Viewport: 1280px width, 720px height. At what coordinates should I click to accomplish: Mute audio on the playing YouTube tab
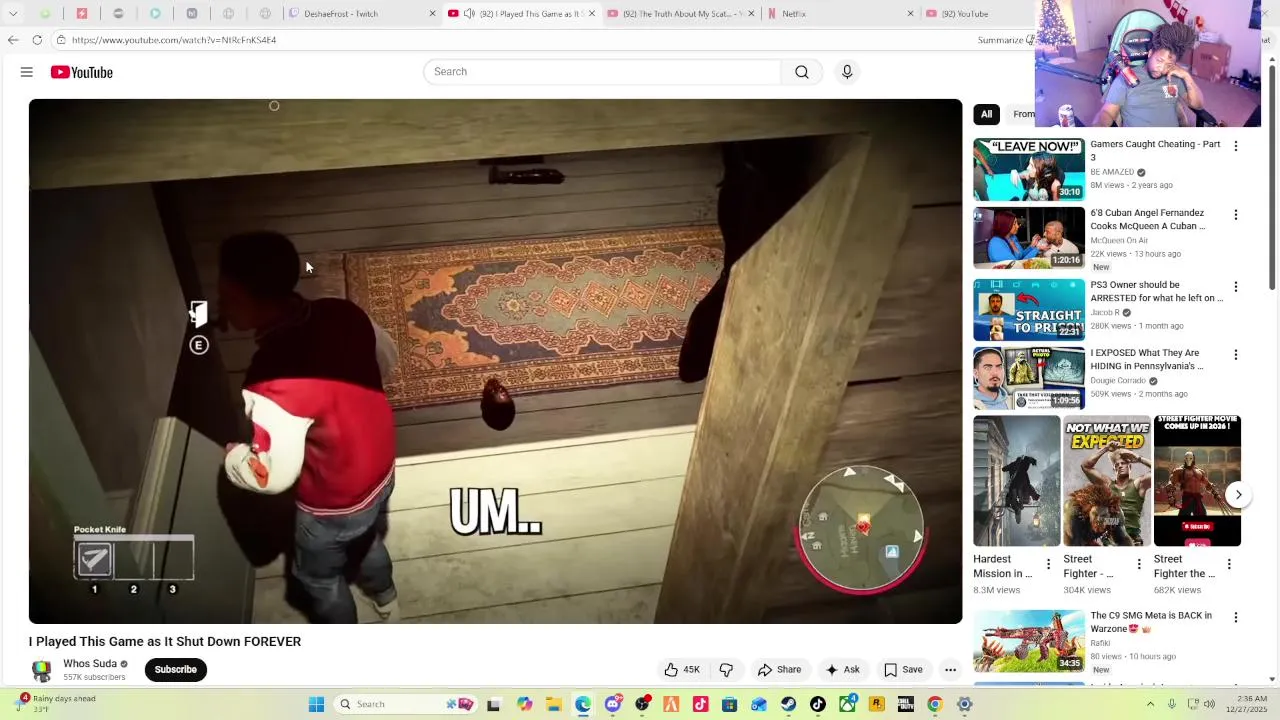pyautogui.click(x=469, y=14)
